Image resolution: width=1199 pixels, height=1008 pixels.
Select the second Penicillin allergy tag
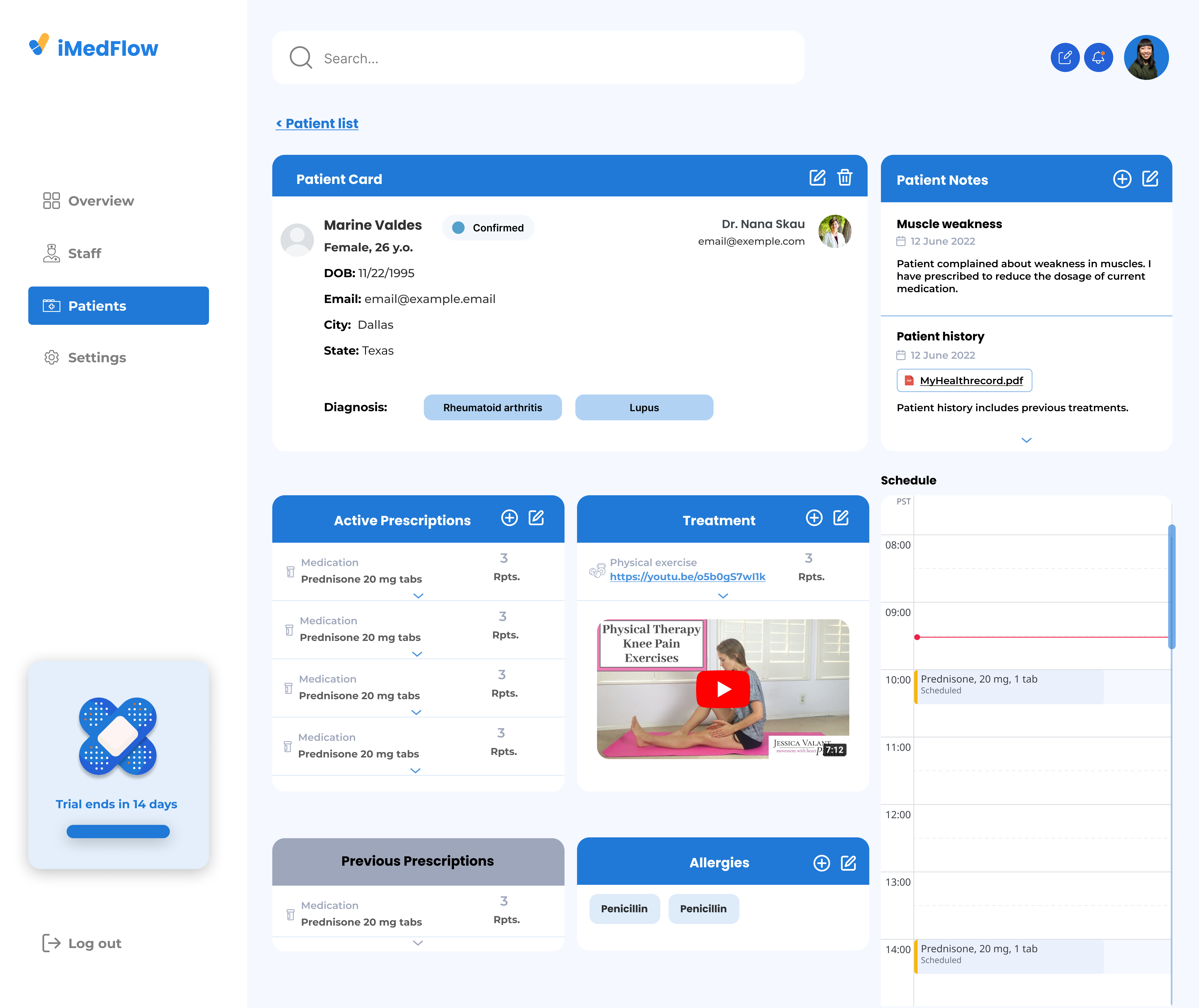point(704,909)
